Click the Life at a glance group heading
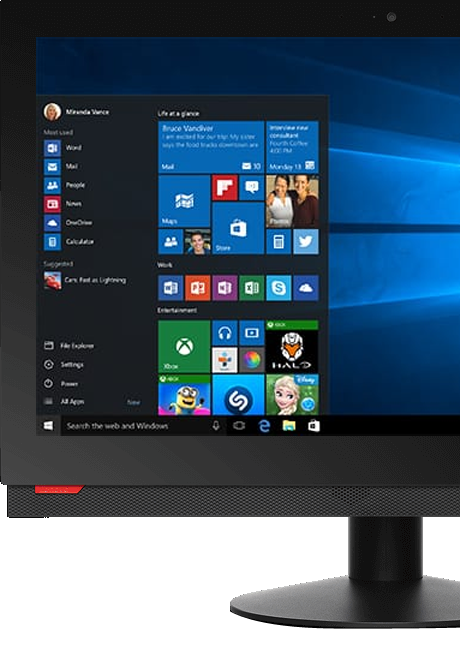The image size is (460, 651). click(x=178, y=113)
